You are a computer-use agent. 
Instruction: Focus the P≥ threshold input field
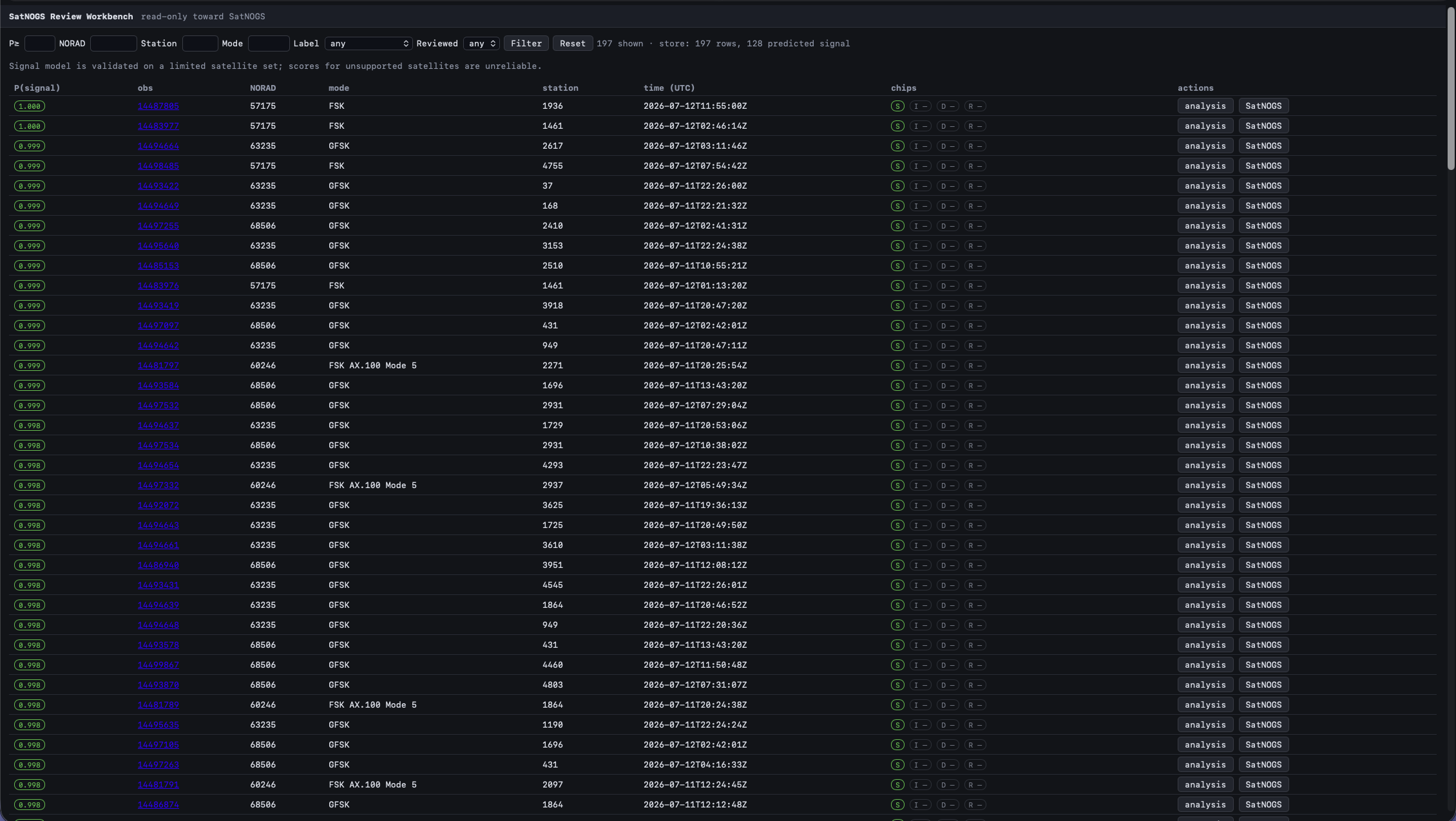(39, 43)
